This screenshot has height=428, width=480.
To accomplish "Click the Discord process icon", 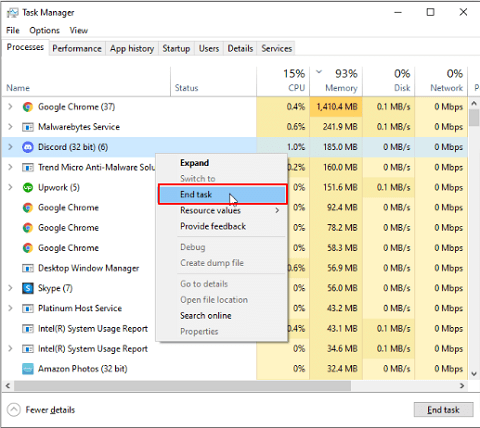I will click(28, 147).
